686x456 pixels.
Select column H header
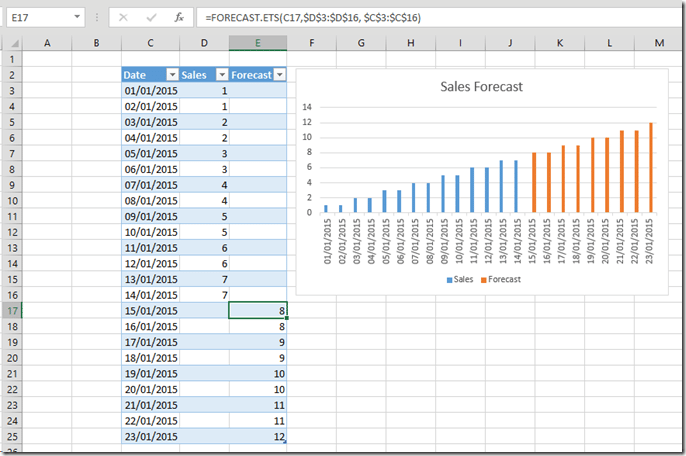click(x=410, y=43)
